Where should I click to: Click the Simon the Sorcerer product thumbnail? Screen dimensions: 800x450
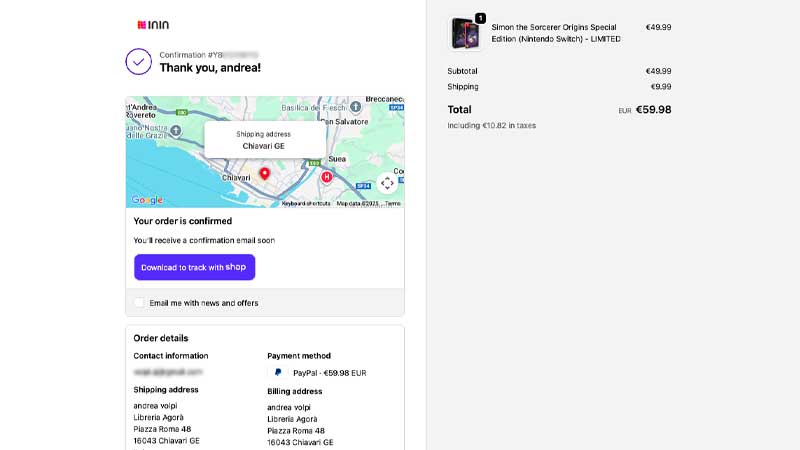[x=465, y=34]
